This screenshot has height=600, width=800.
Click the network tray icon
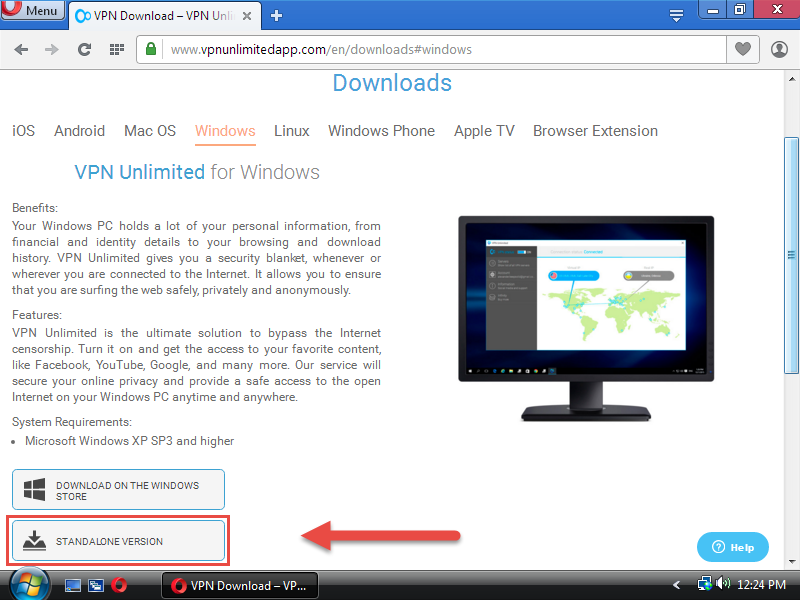(x=705, y=584)
